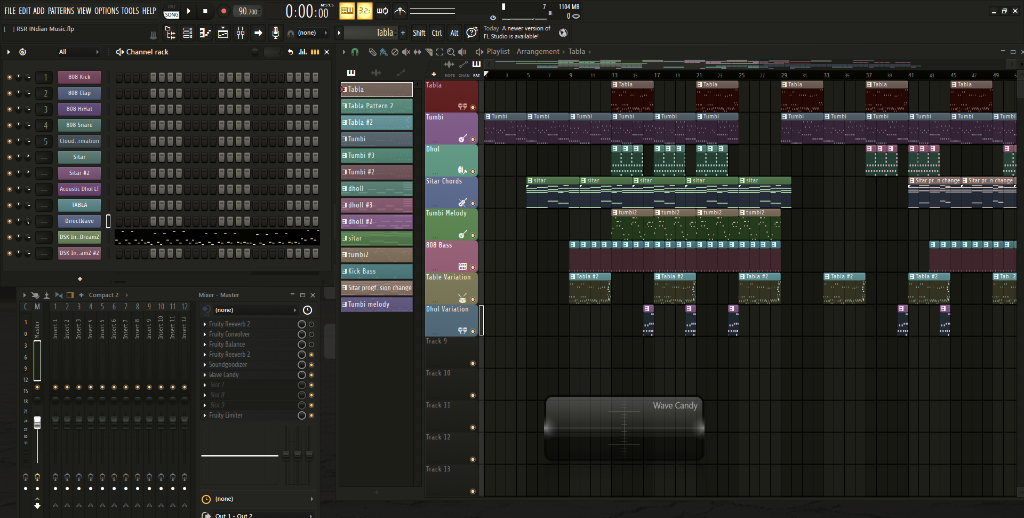The height and width of the screenshot is (518, 1024).
Task: Click the 808 Bass track keyboard icon
Action: (x=462, y=267)
